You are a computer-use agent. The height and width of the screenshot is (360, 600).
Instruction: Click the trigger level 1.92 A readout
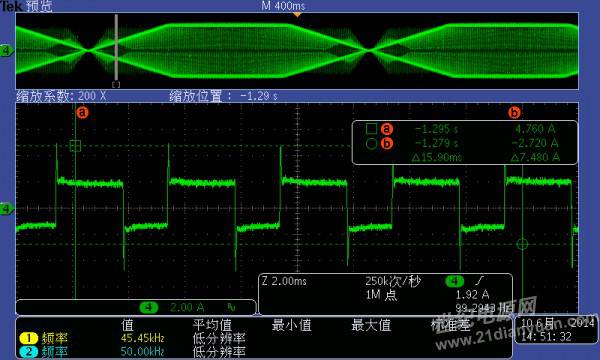(472, 295)
